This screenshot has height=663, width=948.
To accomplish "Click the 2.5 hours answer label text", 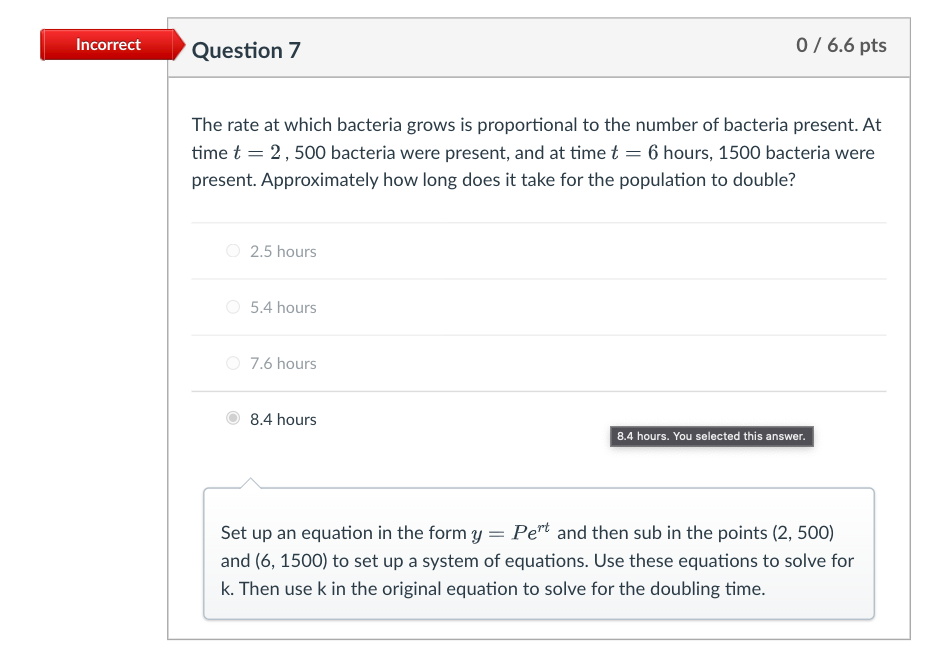I will pos(283,251).
